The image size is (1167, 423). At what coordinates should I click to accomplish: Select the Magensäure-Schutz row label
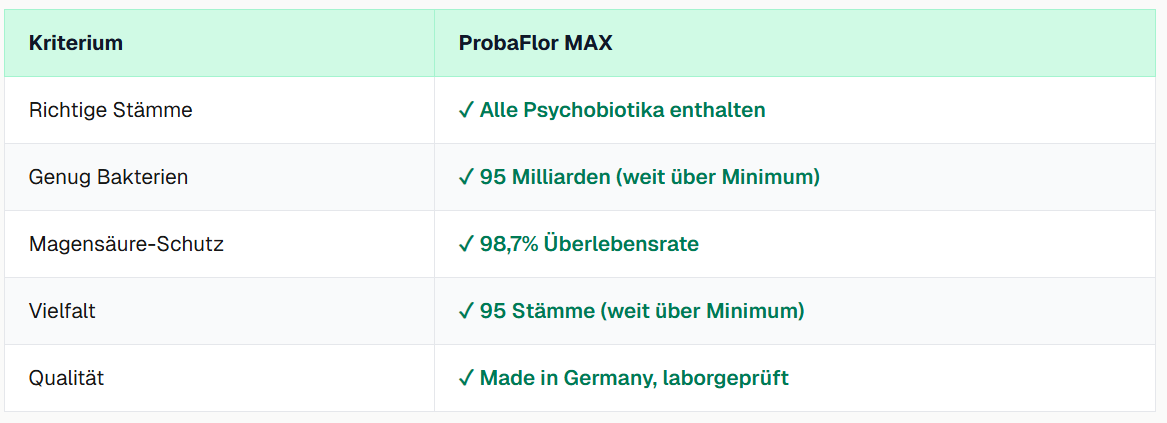click(x=127, y=244)
